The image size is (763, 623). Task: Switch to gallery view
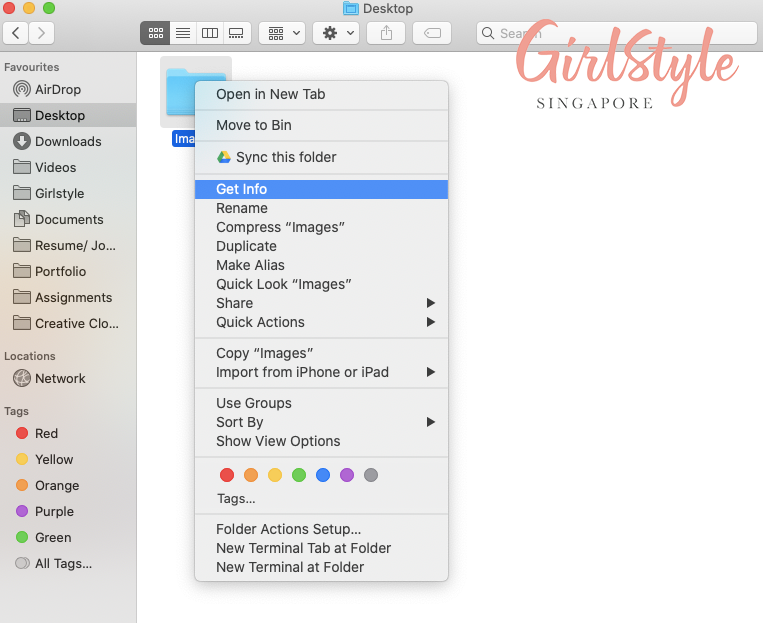[x=236, y=33]
